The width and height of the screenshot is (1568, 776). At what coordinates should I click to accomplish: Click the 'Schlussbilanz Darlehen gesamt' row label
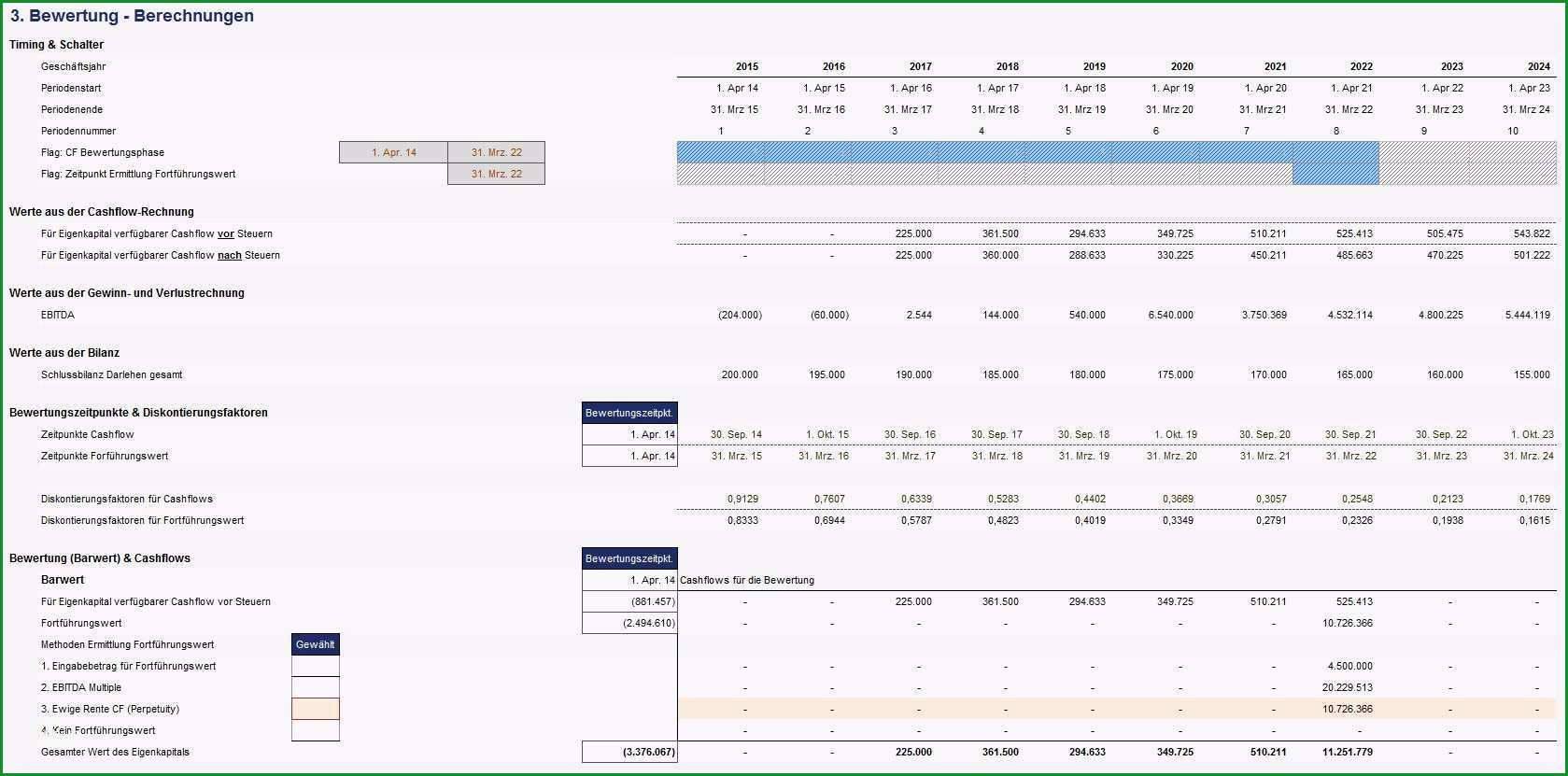tap(112, 374)
